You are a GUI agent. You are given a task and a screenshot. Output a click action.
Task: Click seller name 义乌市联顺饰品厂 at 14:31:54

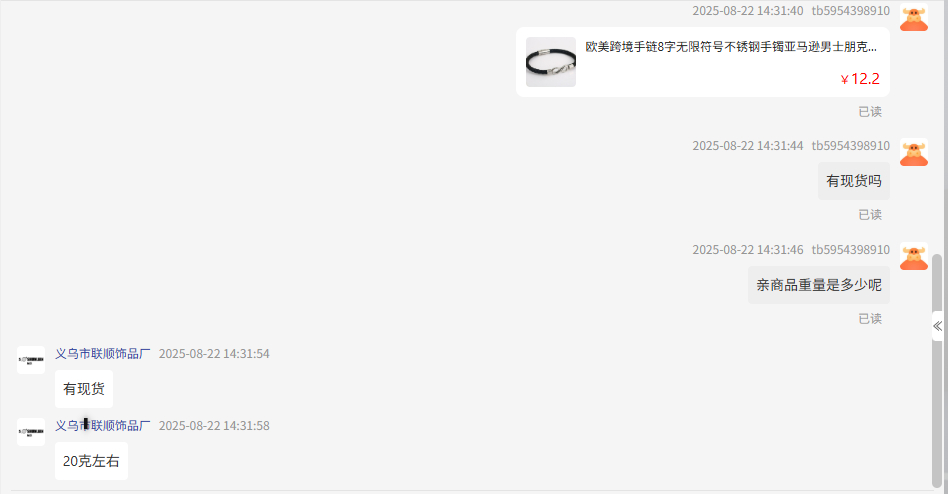[102, 354]
